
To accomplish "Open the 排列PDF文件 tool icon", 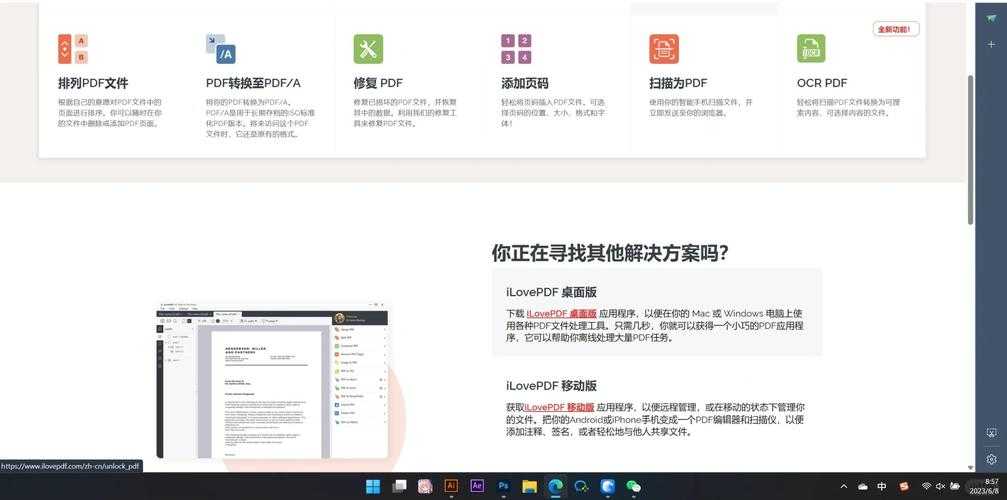I will click(x=72, y=49).
